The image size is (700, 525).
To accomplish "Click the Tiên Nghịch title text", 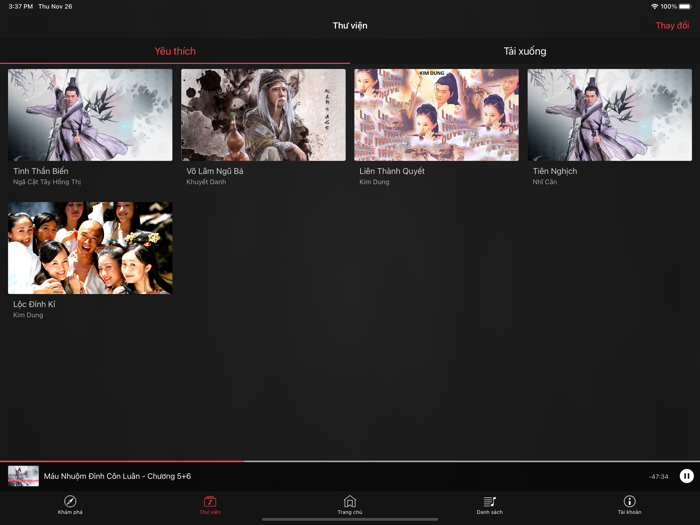I will [555, 171].
